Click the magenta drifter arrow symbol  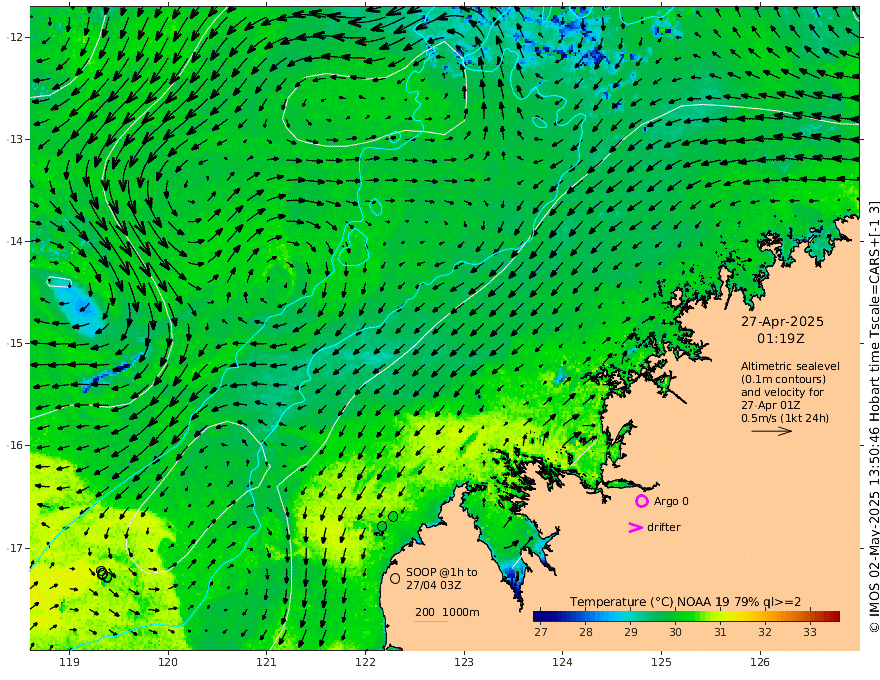tap(635, 527)
